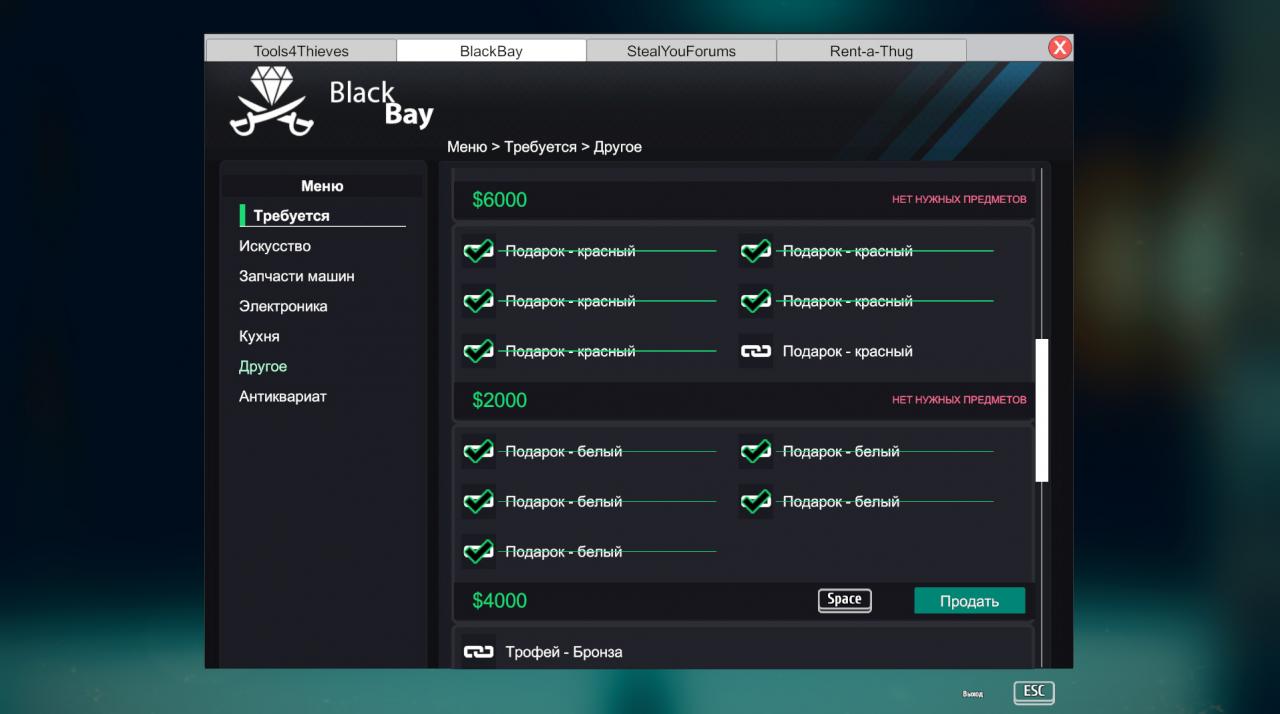Image resolution: width=1280 pixels, height=714 pixels.
Task: Click the Требуется menu heading
Action: click(x=291, y=215)
